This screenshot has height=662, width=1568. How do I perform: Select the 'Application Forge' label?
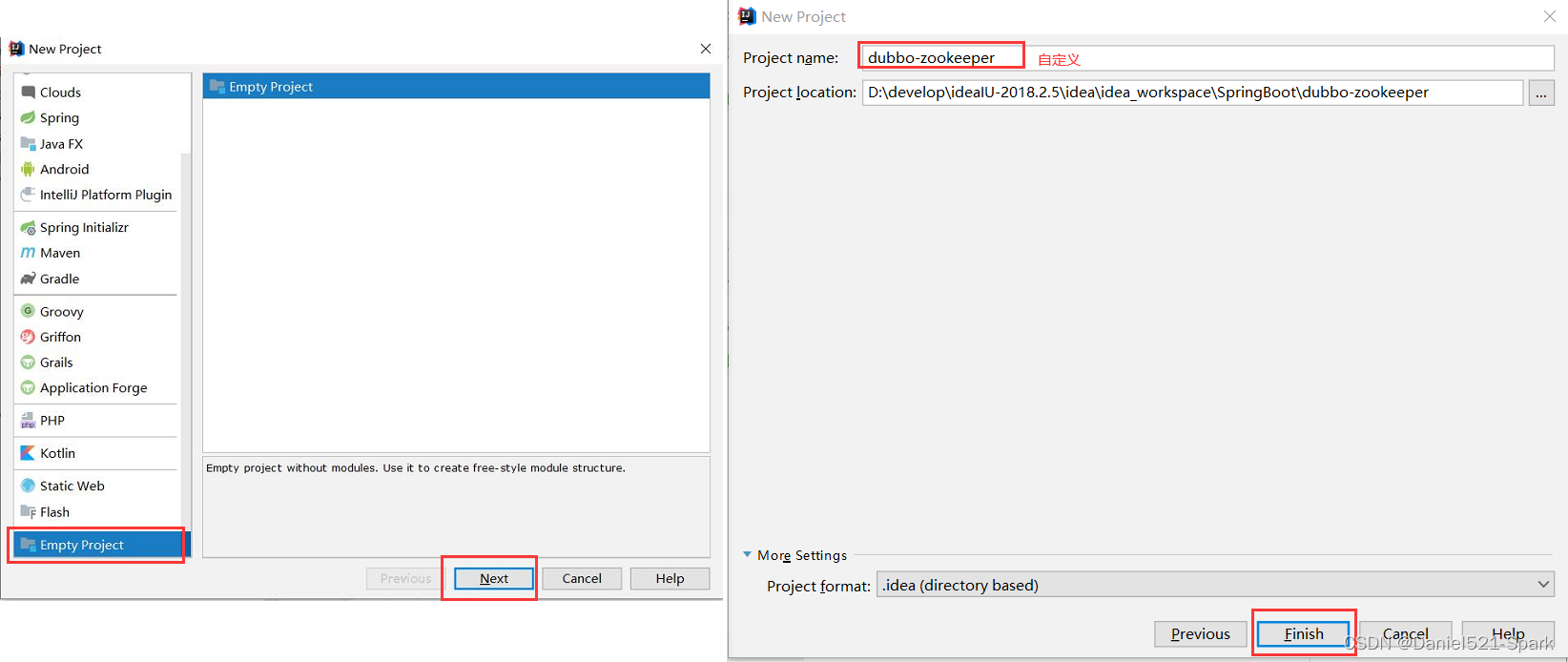pos(93,388)
